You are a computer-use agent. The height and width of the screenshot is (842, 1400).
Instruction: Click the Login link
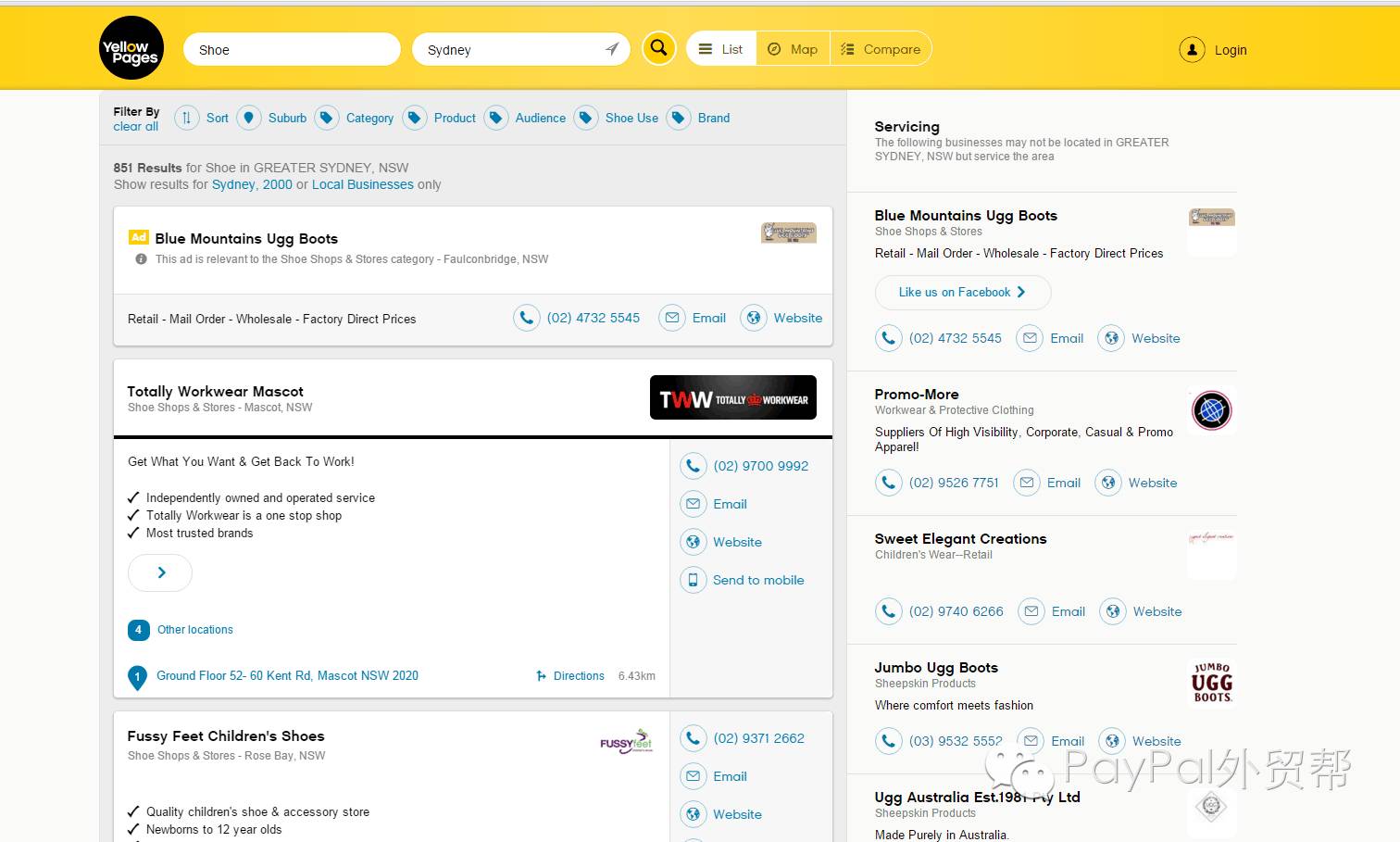click(x=1231, y=50)
